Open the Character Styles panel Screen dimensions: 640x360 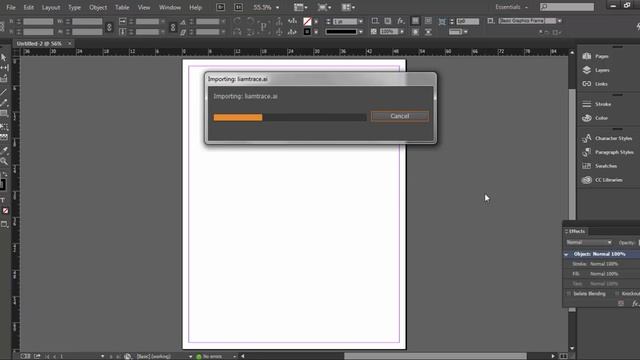(x=608, y=138)
